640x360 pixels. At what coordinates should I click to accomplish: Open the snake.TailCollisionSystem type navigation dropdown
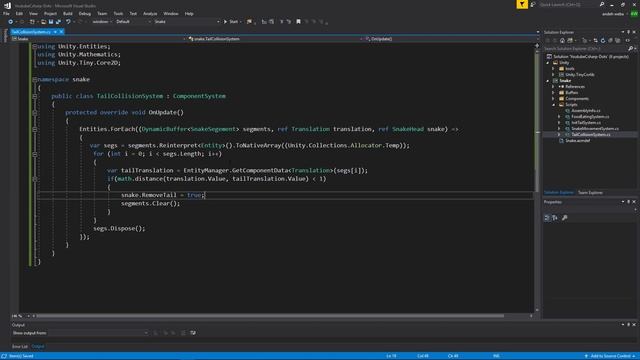(274, 39)
